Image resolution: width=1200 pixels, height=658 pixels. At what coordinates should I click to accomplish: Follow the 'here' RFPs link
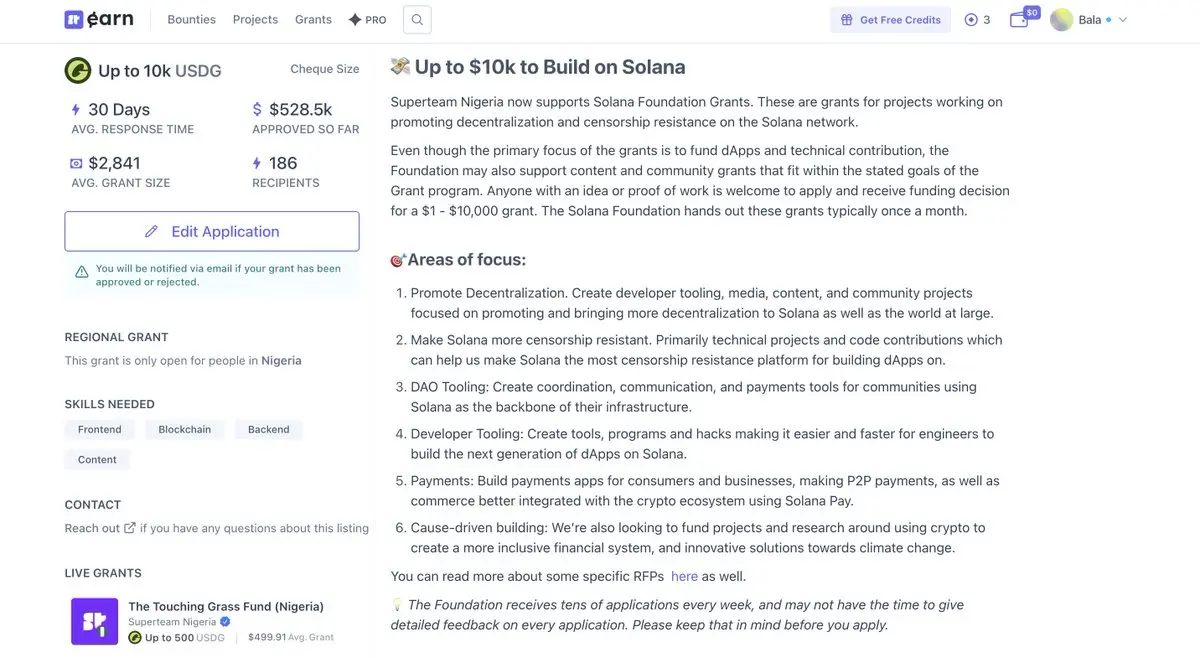684,576
